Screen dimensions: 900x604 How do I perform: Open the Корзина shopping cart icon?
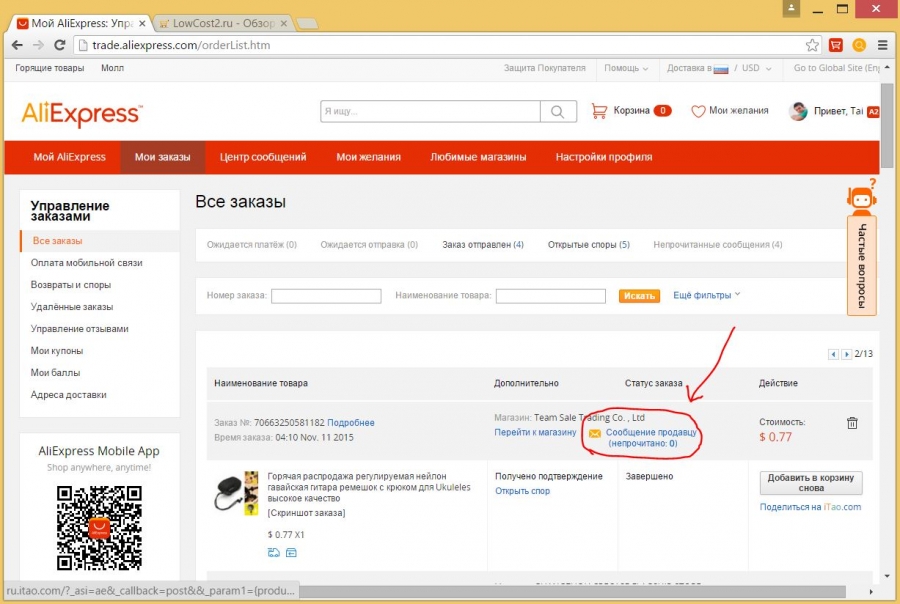coord(600,111)
